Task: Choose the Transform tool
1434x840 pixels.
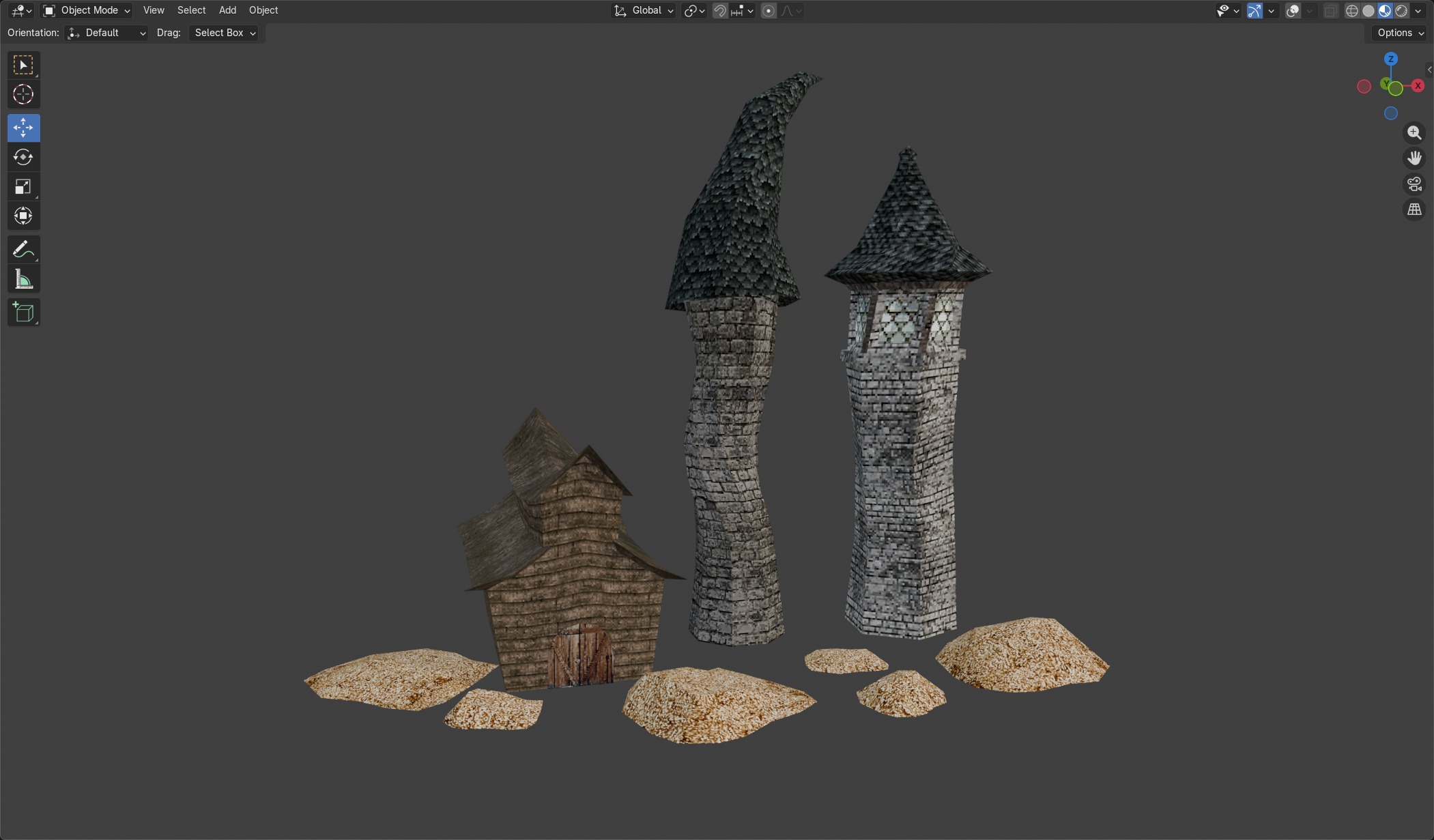Action: (x=23, y=216)
